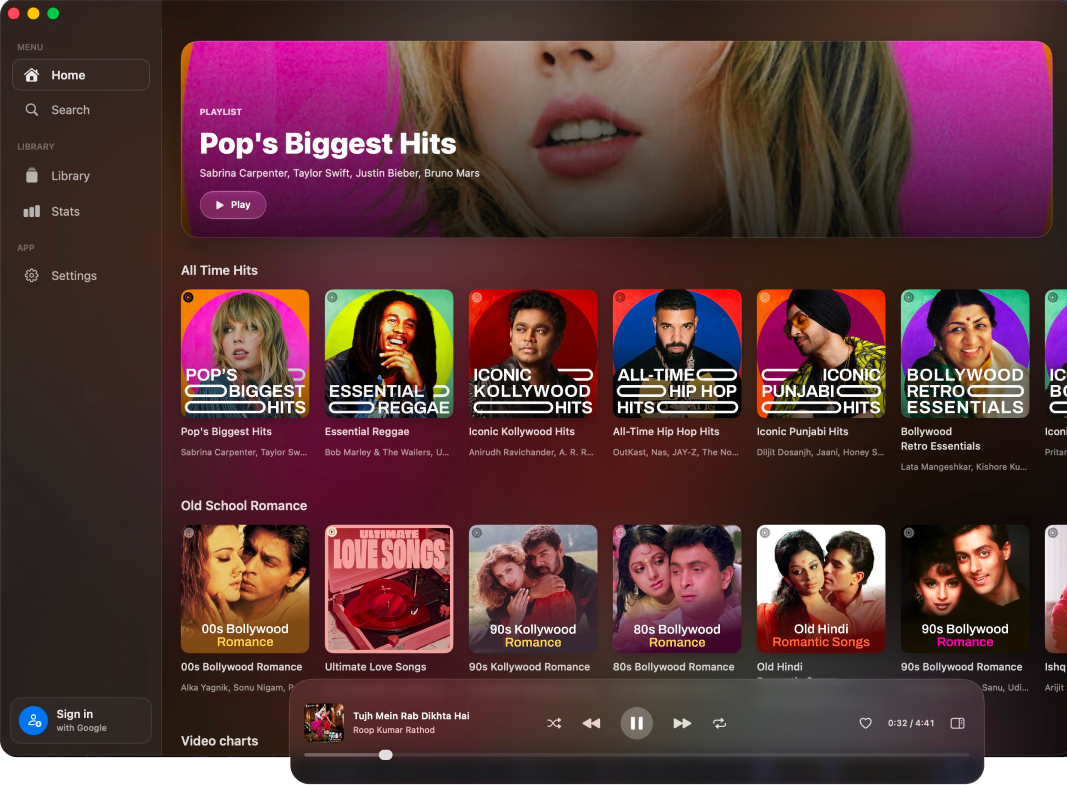Screen dimensions: 1067x785
Task: Open the 00s Bollywood Romance cover
Action: point(245,589)
